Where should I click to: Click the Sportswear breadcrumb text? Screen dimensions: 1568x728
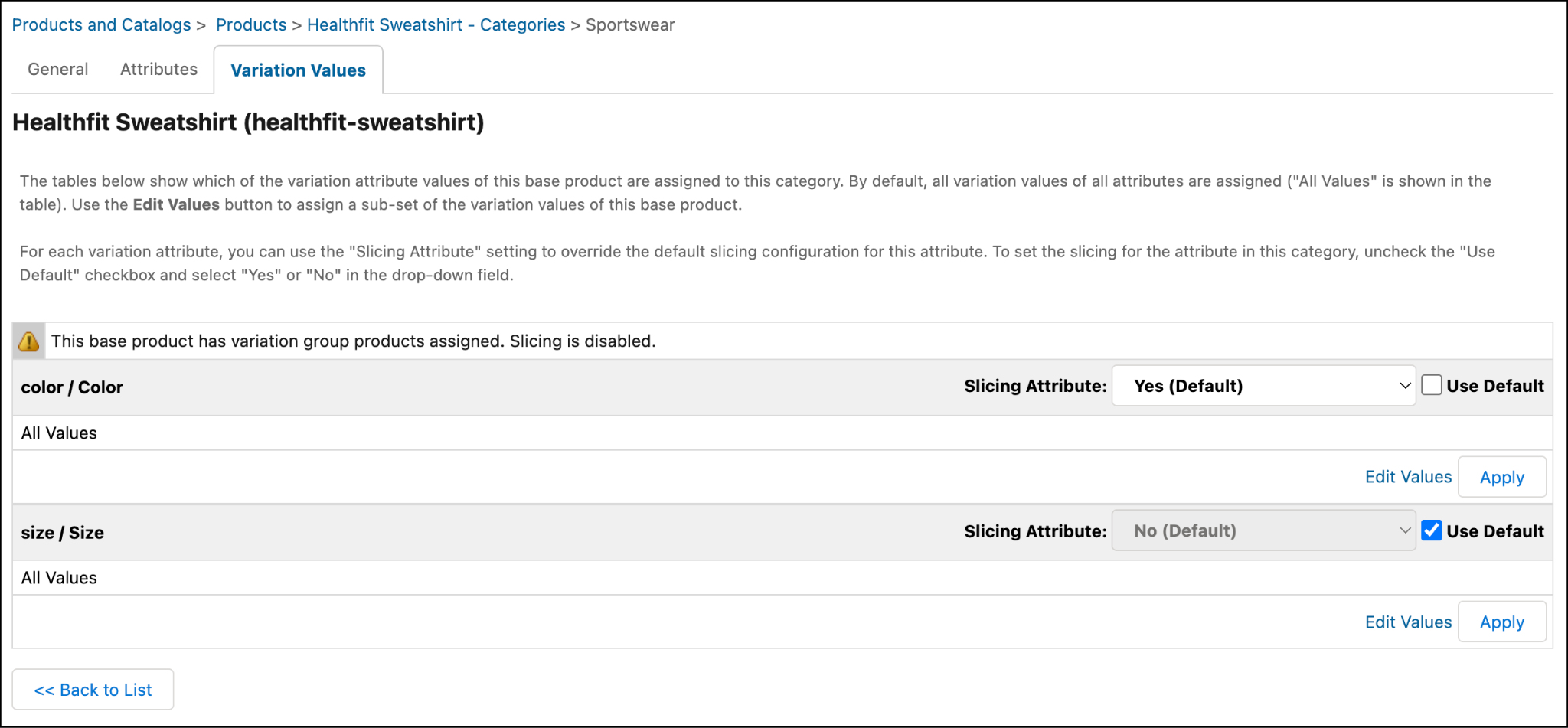[x=630, y=24]
